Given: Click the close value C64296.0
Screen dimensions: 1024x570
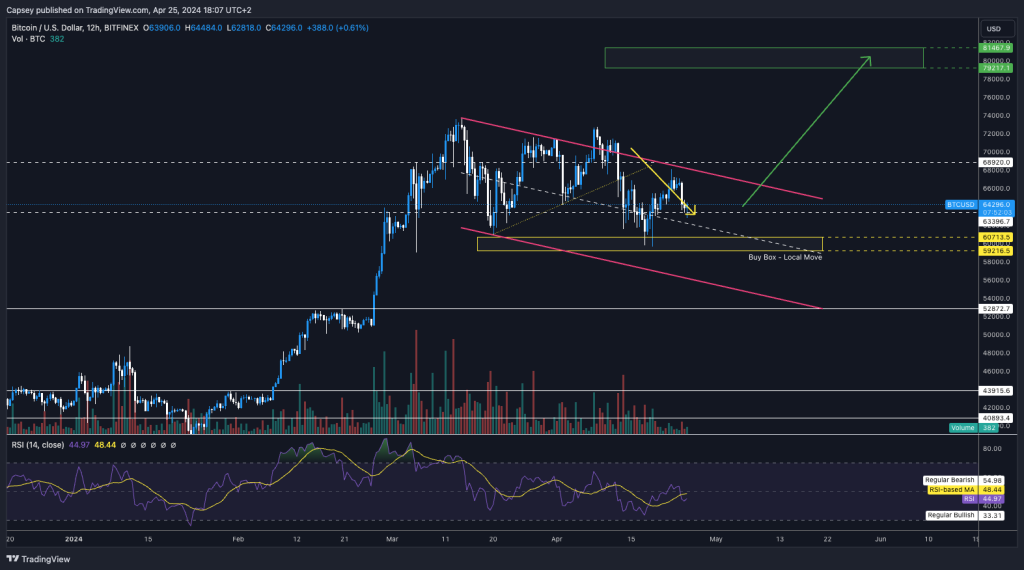Looking at the screenshot, I should [284, 28].
